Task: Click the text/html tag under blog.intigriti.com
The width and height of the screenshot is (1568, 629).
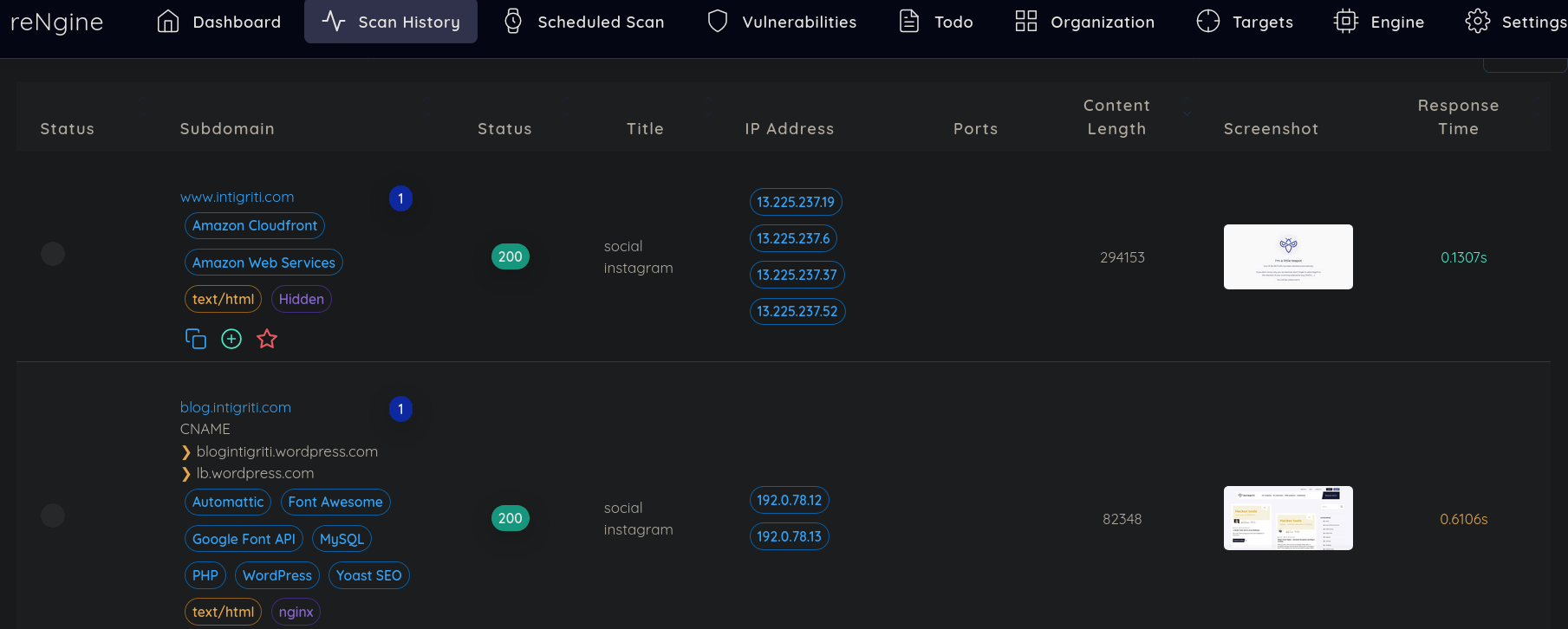Action: [x=223, y=612]
